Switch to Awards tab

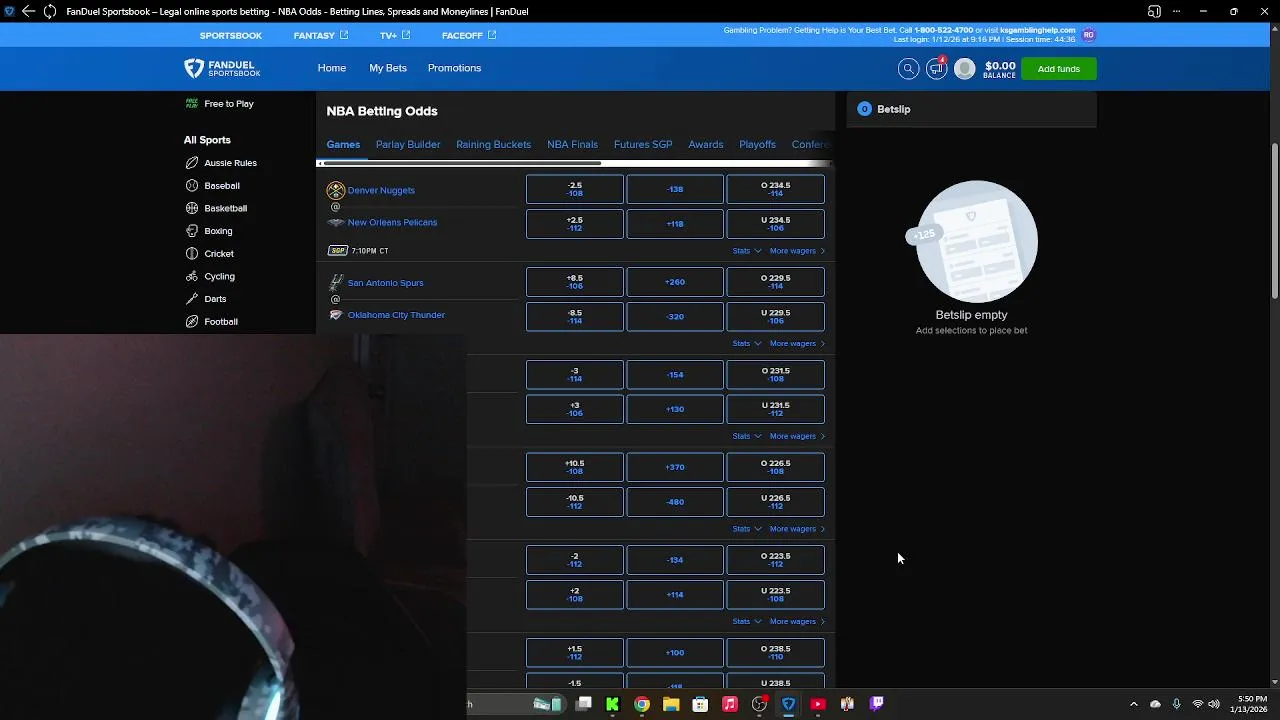[x=706, y=144]
